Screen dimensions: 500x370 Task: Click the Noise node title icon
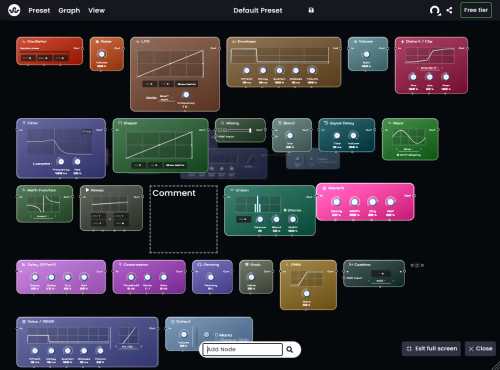[97, 42]
